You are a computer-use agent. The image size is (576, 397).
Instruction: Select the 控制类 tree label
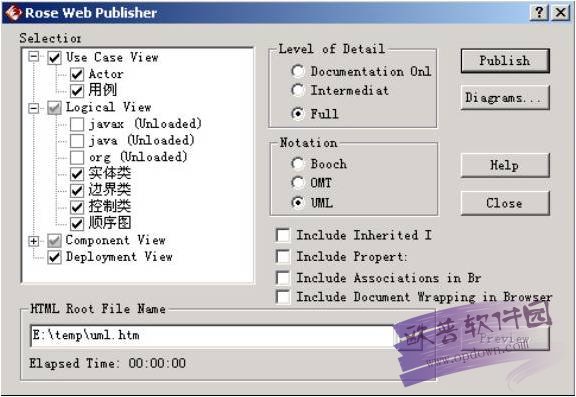109,206
